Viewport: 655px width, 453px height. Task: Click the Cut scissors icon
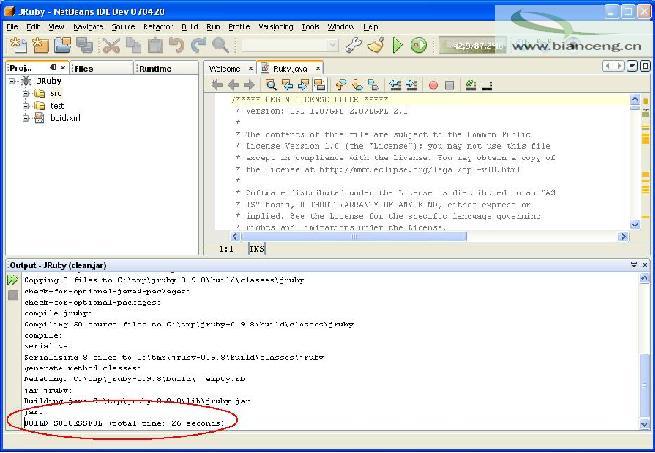pos(111,45)
